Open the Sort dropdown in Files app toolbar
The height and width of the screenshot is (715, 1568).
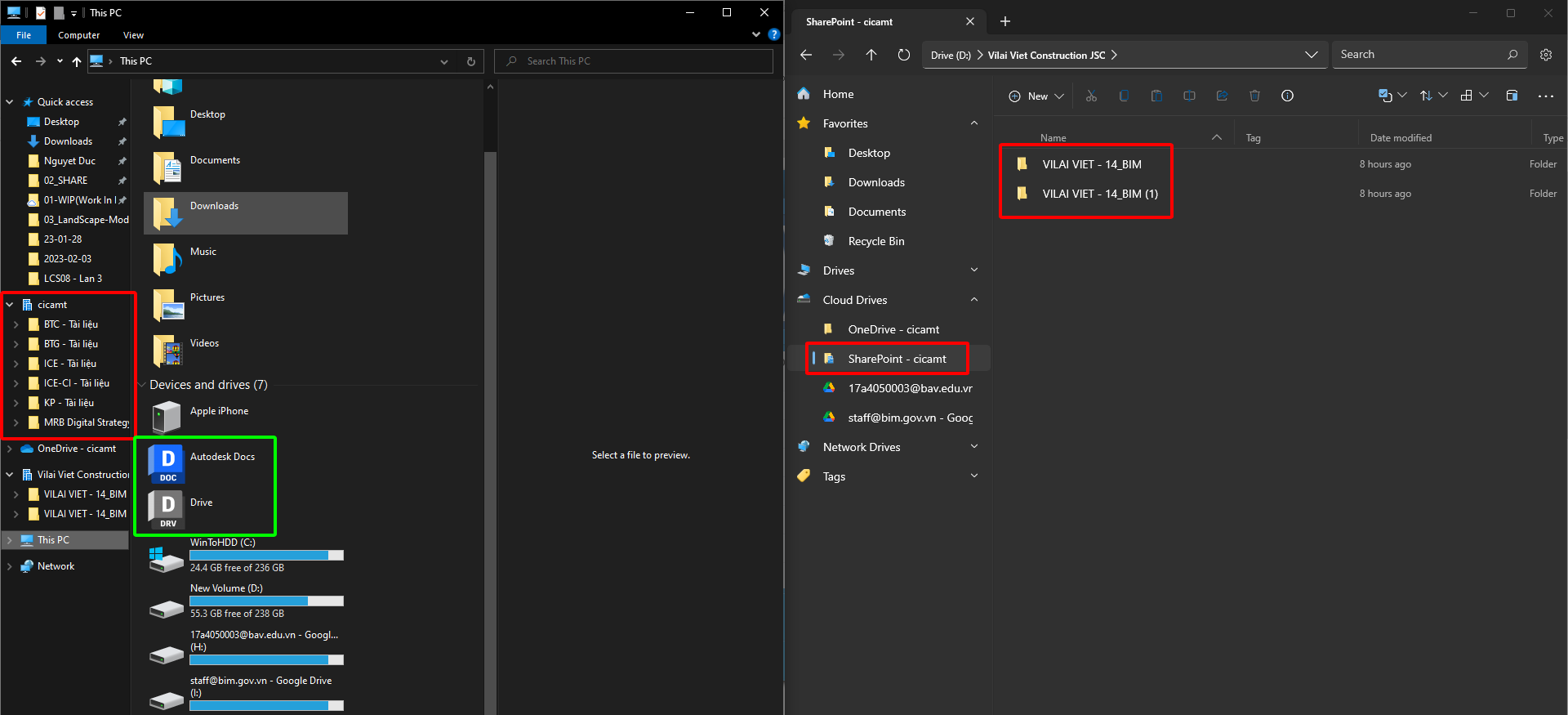pyautogui.click(x=1433, y=96)
